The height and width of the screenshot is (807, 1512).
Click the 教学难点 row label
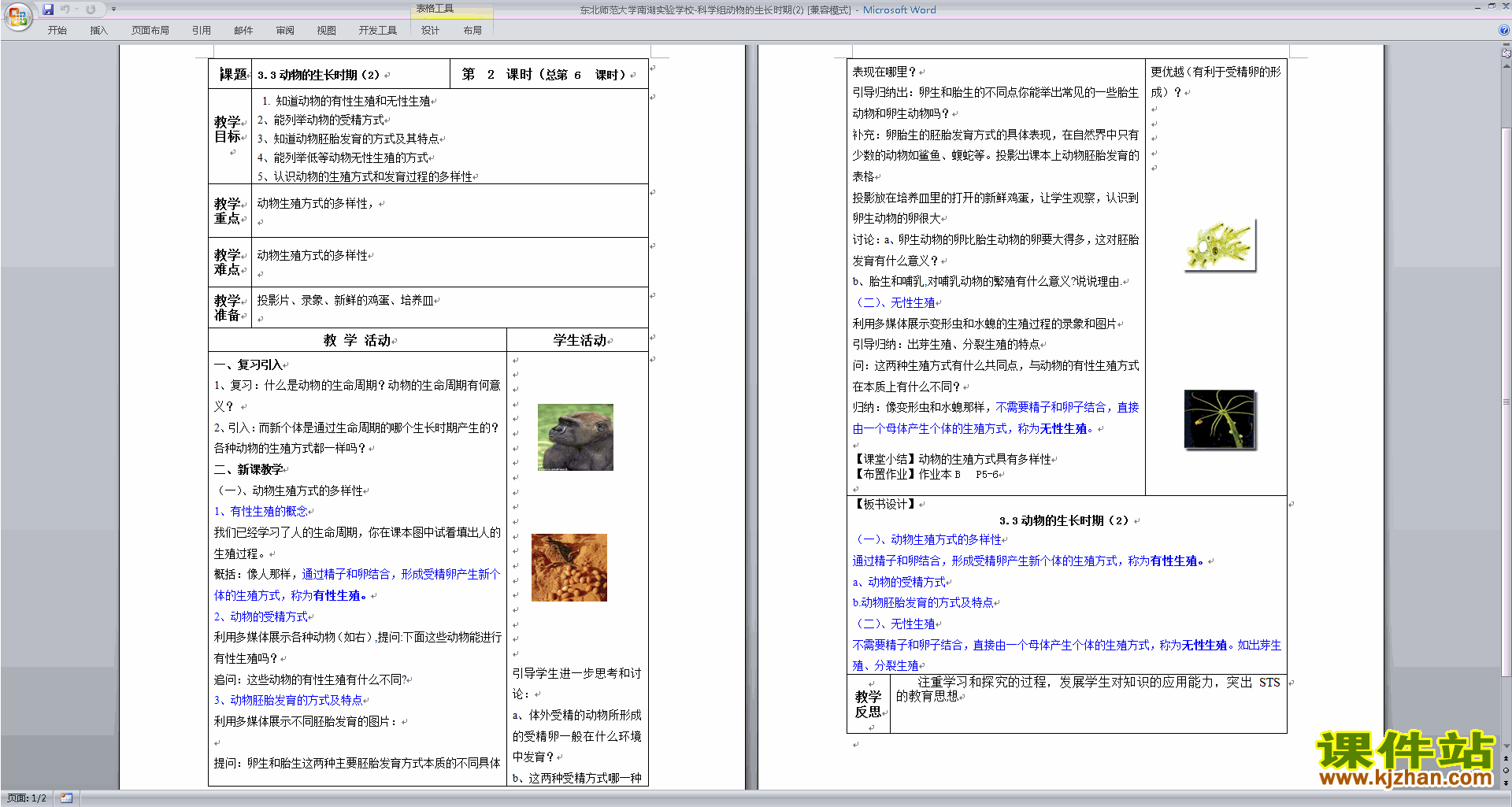coord(228,262)
